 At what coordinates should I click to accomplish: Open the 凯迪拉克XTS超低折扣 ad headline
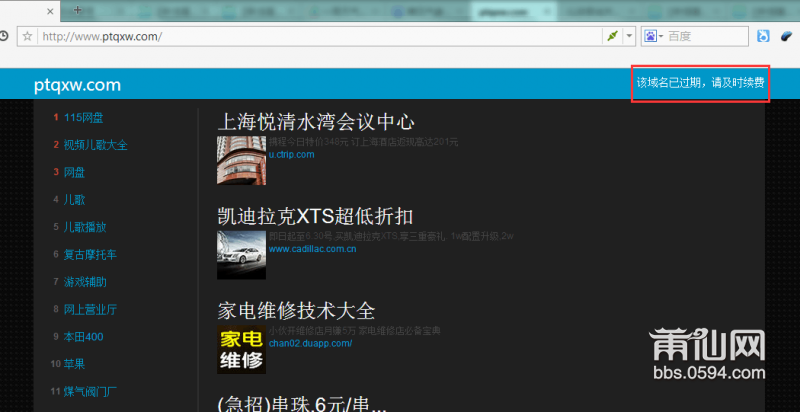click(315, 217)
